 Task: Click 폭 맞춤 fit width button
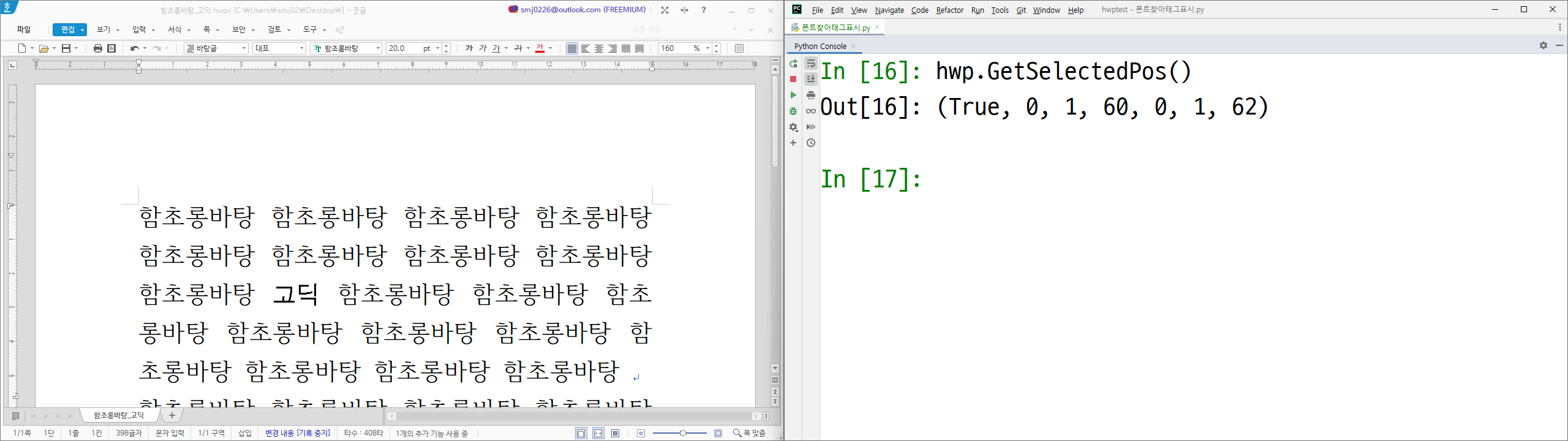point(750,433)
